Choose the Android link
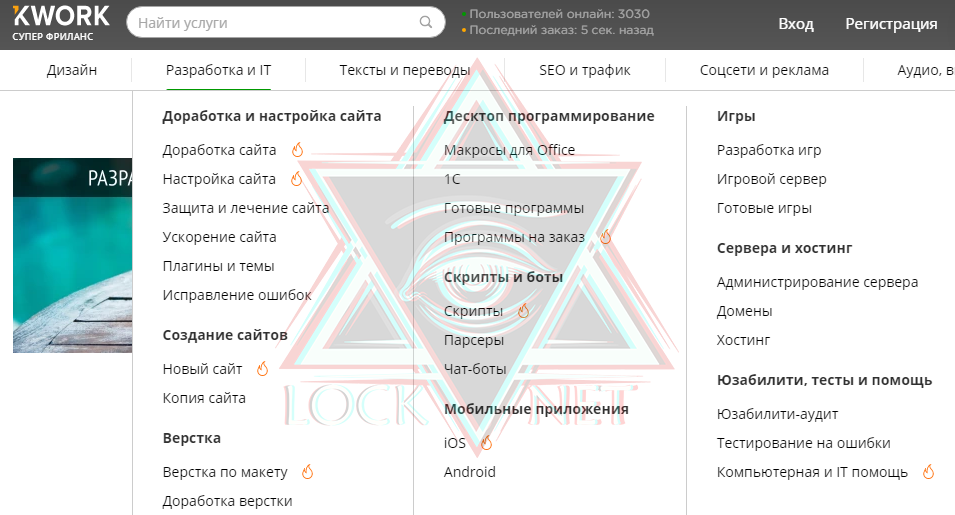The height and width of the screenshot is (515, 955). (x=470, y=472)
